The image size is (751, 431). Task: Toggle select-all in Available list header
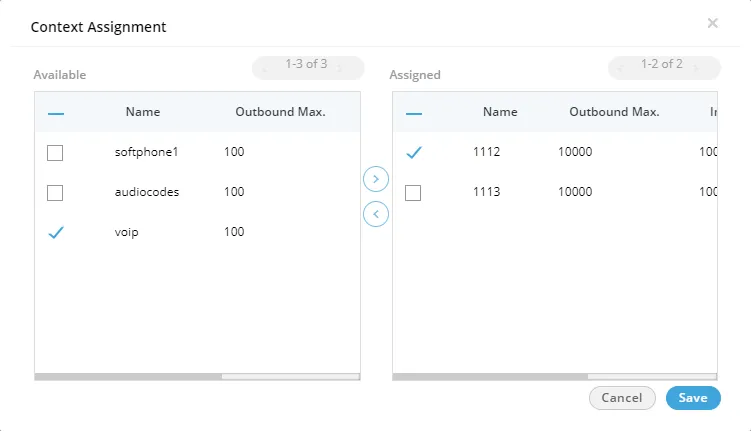click(56, 113)
